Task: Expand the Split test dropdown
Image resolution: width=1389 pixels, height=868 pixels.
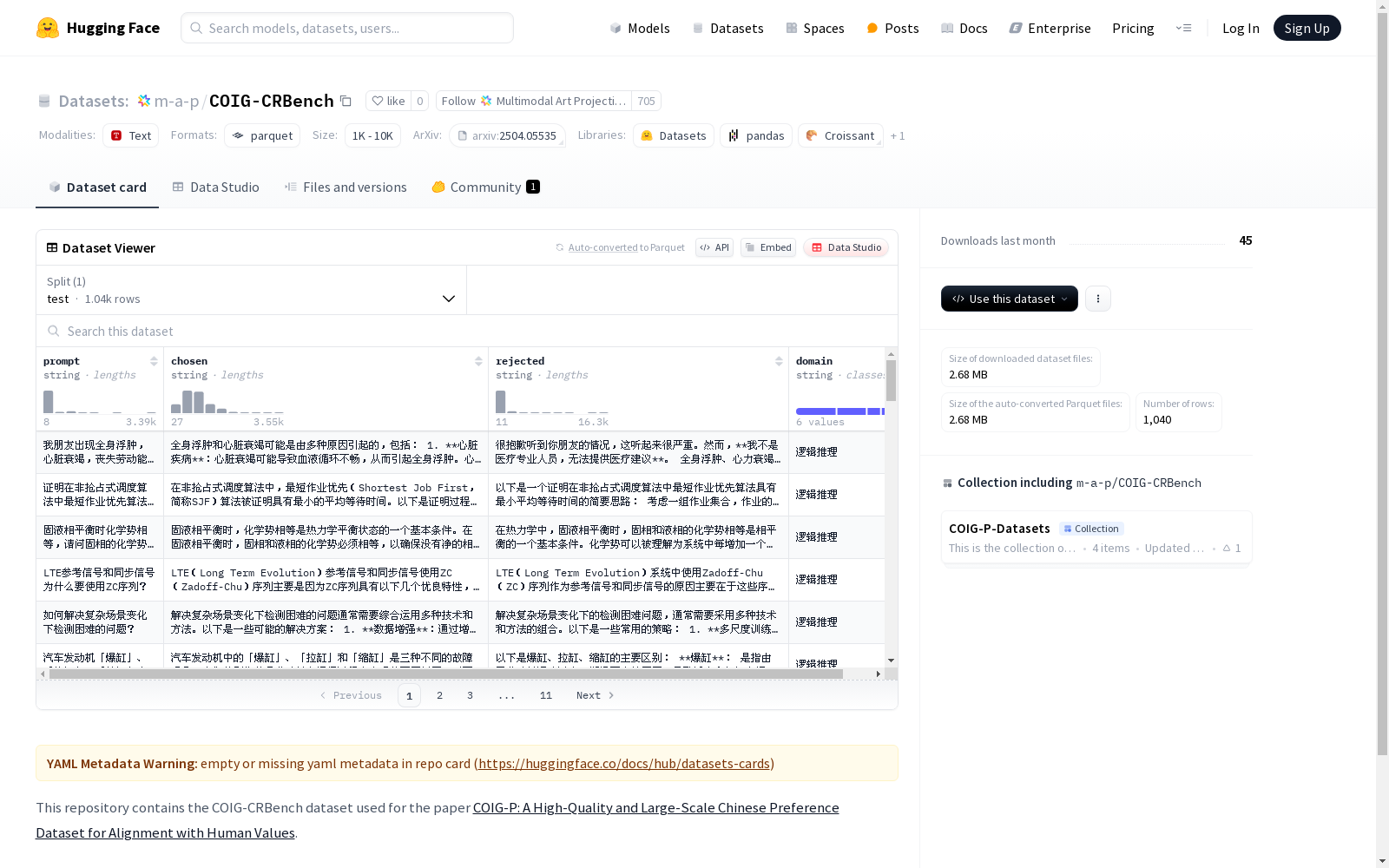Action: [252, 290]
